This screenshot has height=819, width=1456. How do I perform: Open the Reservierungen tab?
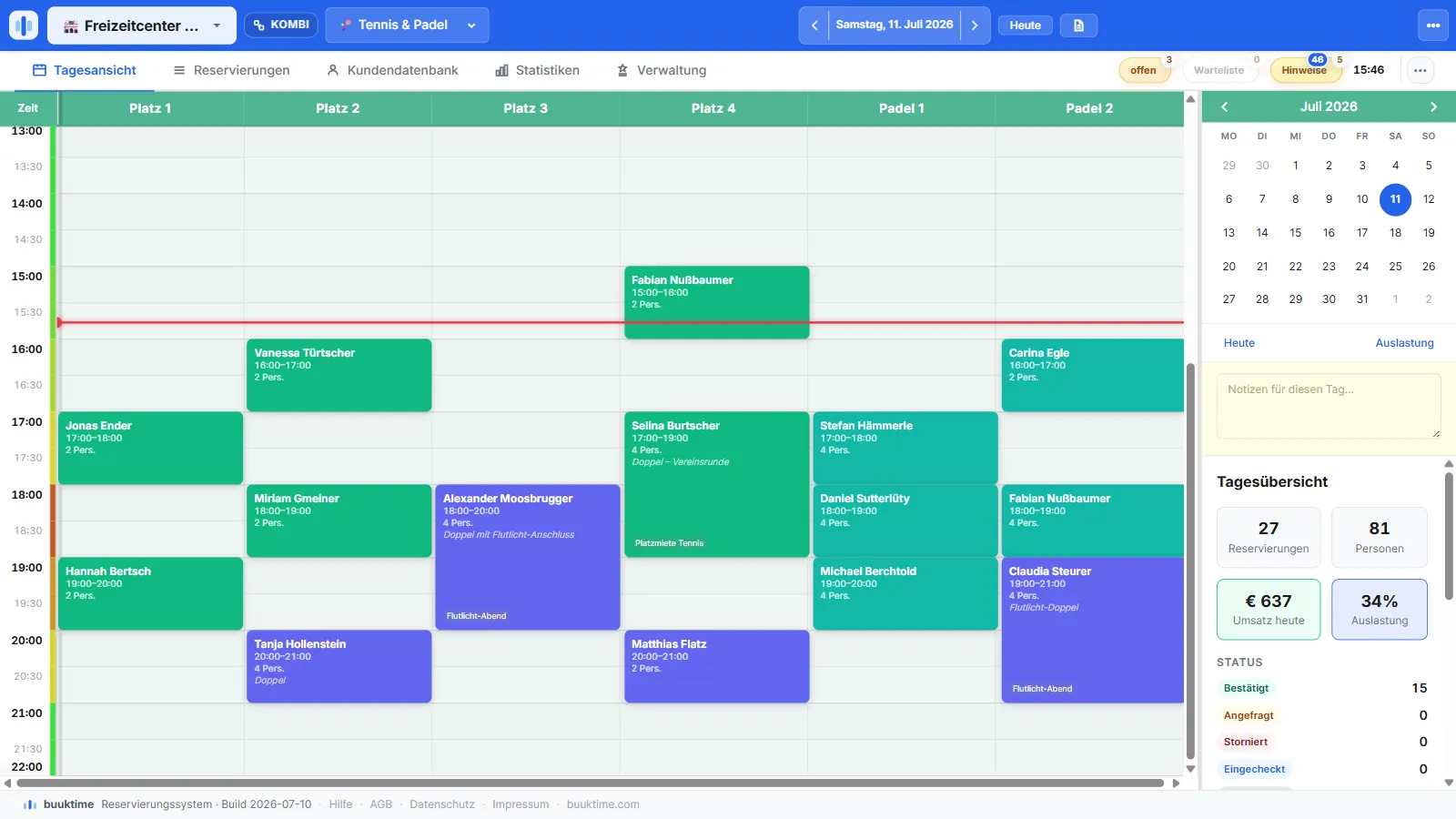pyautogui.click(x=232, y=70)
